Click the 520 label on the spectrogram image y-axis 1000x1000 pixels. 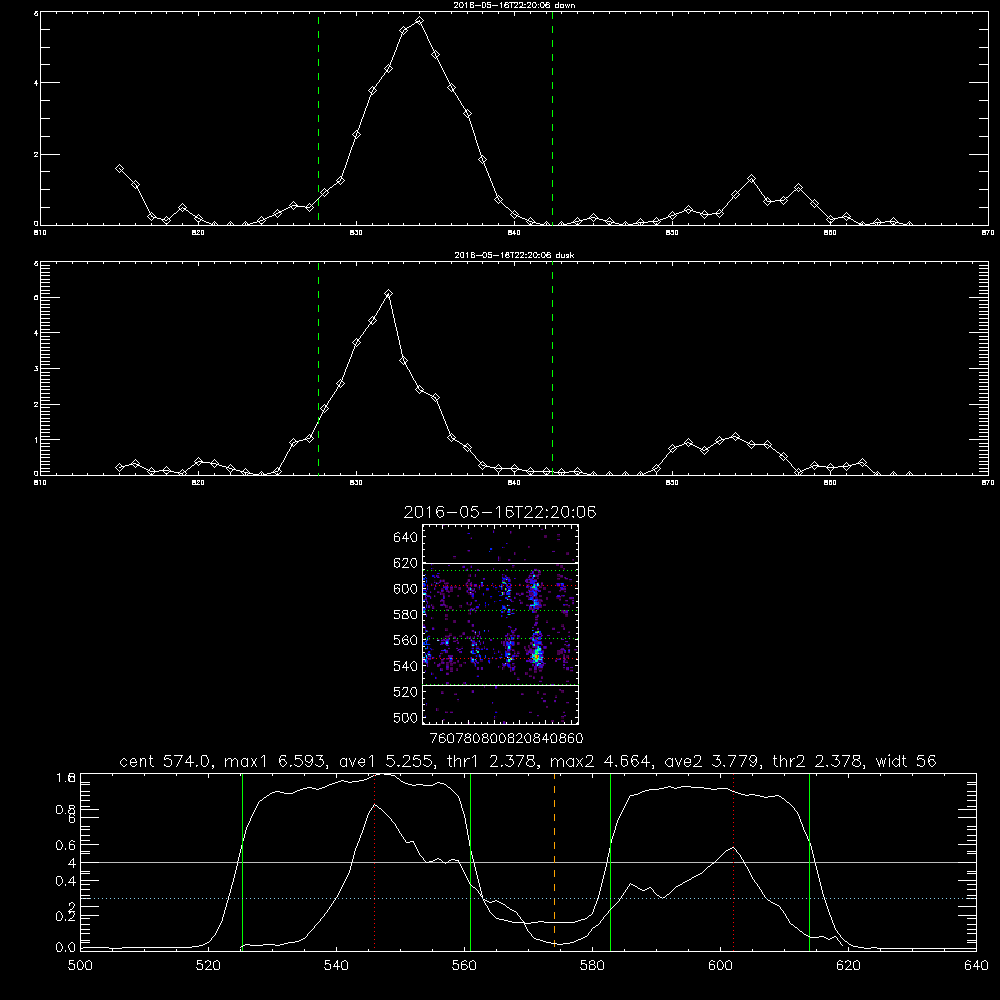[x=405, y=692]
